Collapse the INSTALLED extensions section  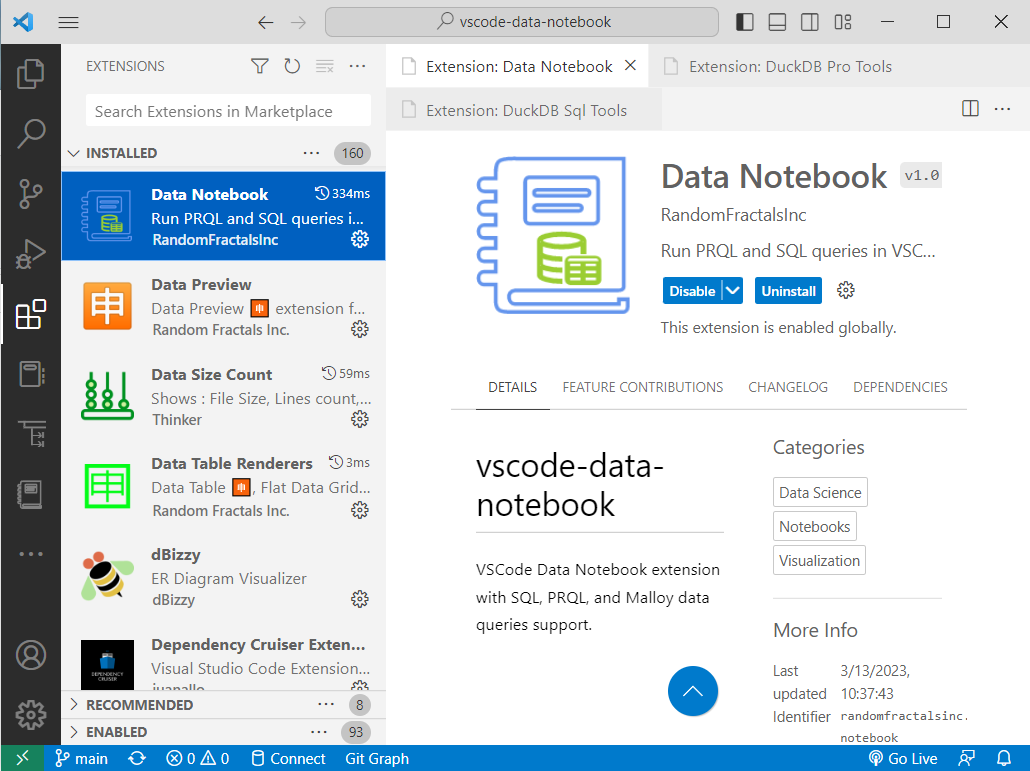(x=74, y=153)
